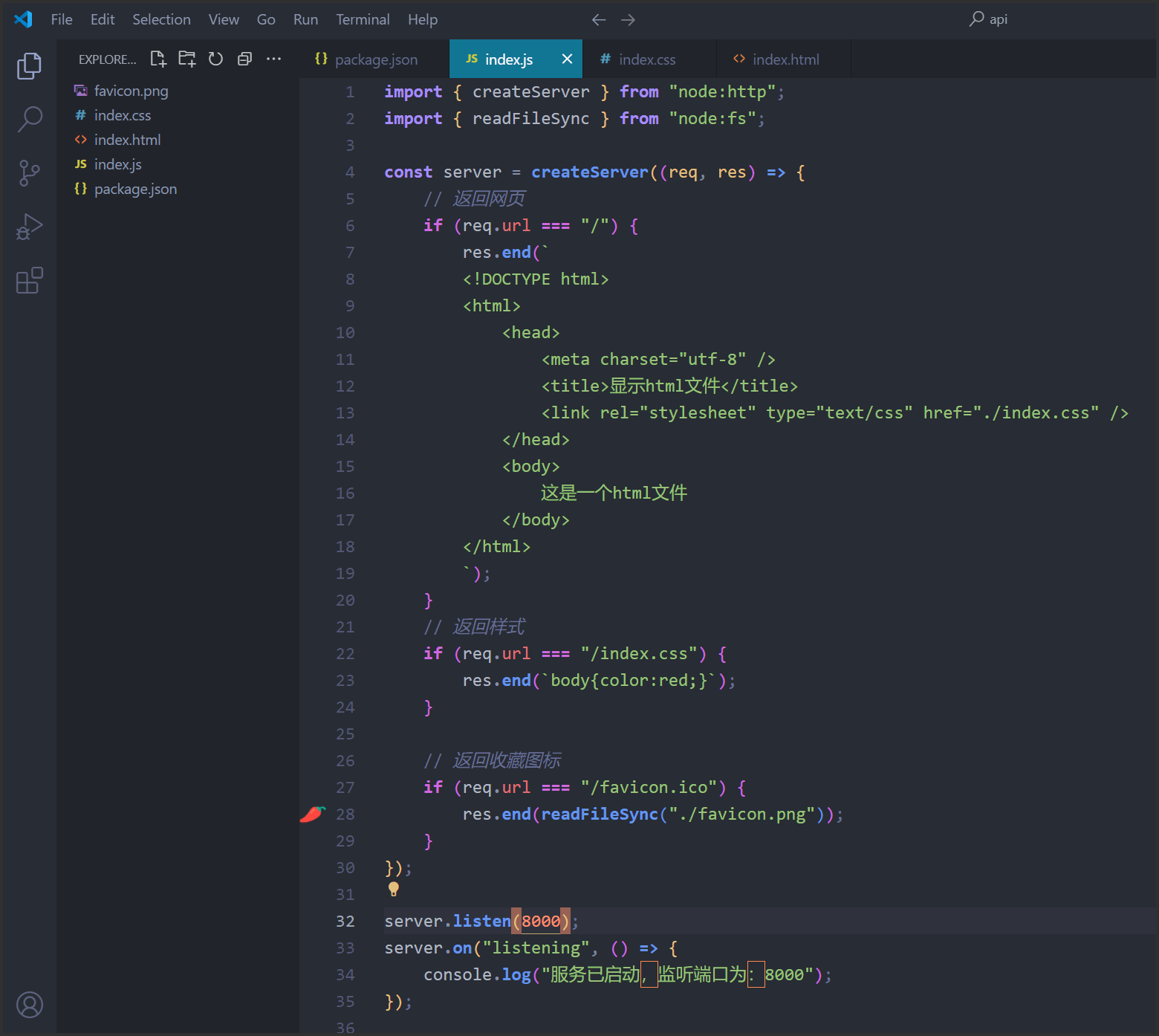Viewport: 1159px width, 1036px height.
Task: Open the Search view in activity bar
Action: [29, 119]
